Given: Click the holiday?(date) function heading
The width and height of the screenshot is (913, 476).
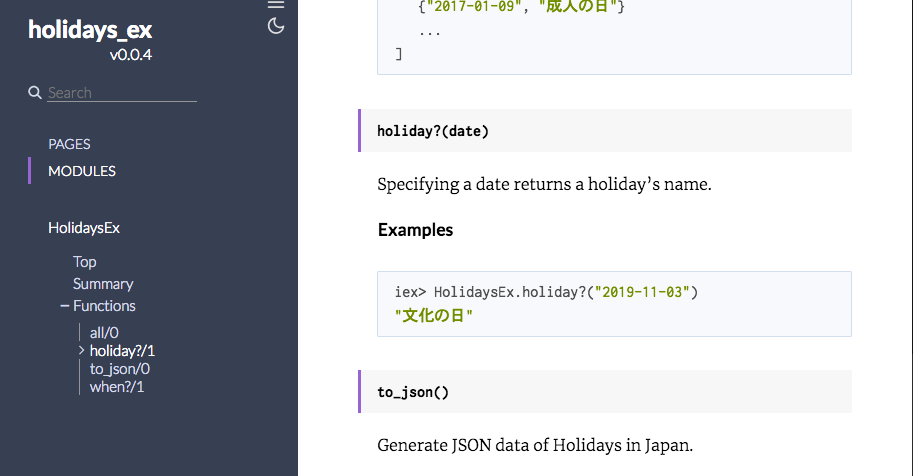Looking at the screenshot, I should coord(433,131).
